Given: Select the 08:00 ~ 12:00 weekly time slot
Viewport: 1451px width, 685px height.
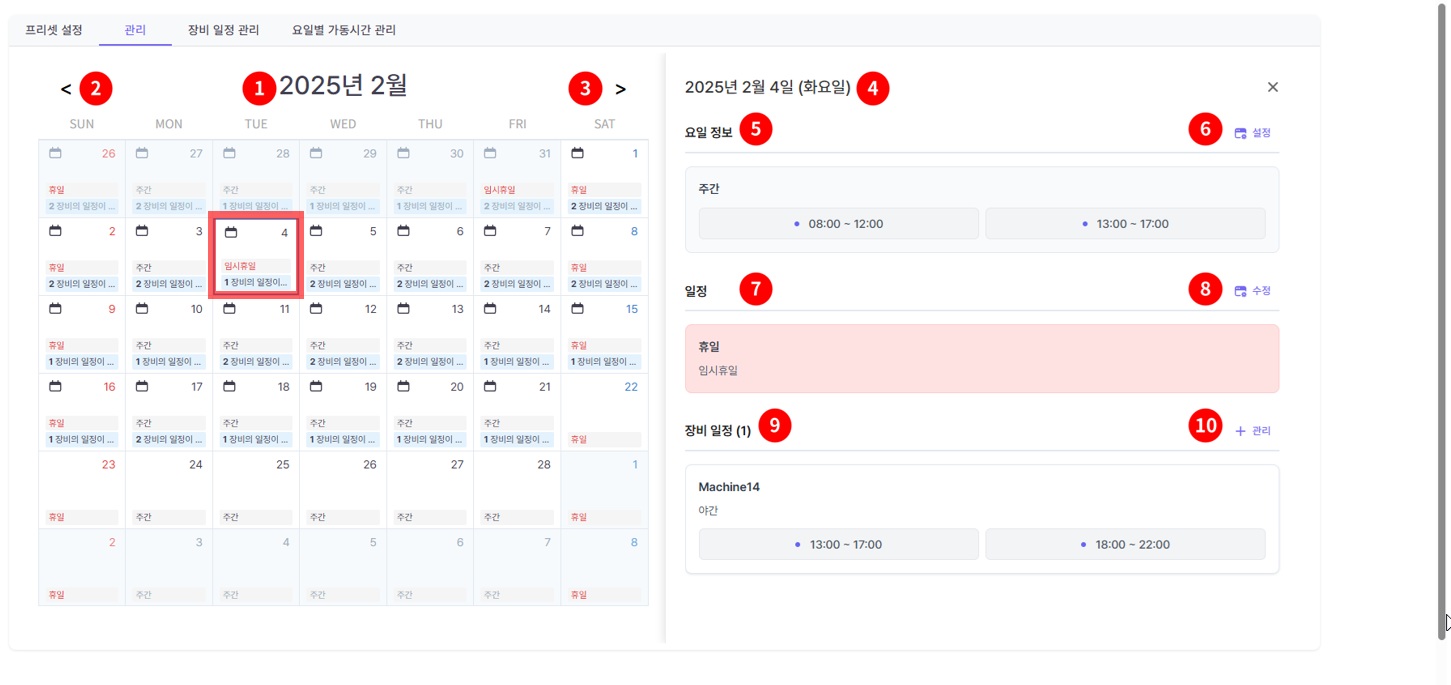Looking at the screenshot, I should [838, 223].
